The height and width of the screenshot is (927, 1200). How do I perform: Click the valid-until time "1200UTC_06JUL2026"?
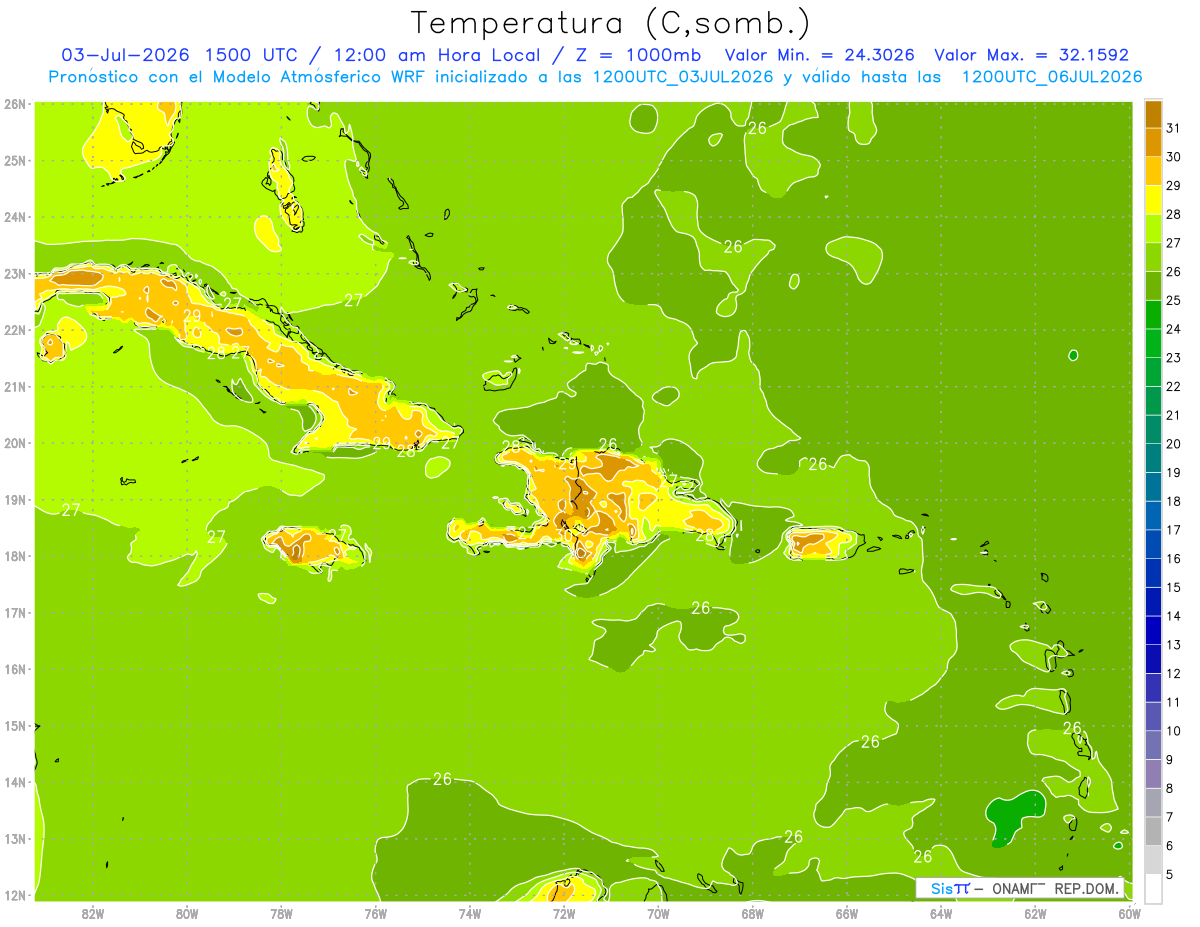tap(1052, 77)
